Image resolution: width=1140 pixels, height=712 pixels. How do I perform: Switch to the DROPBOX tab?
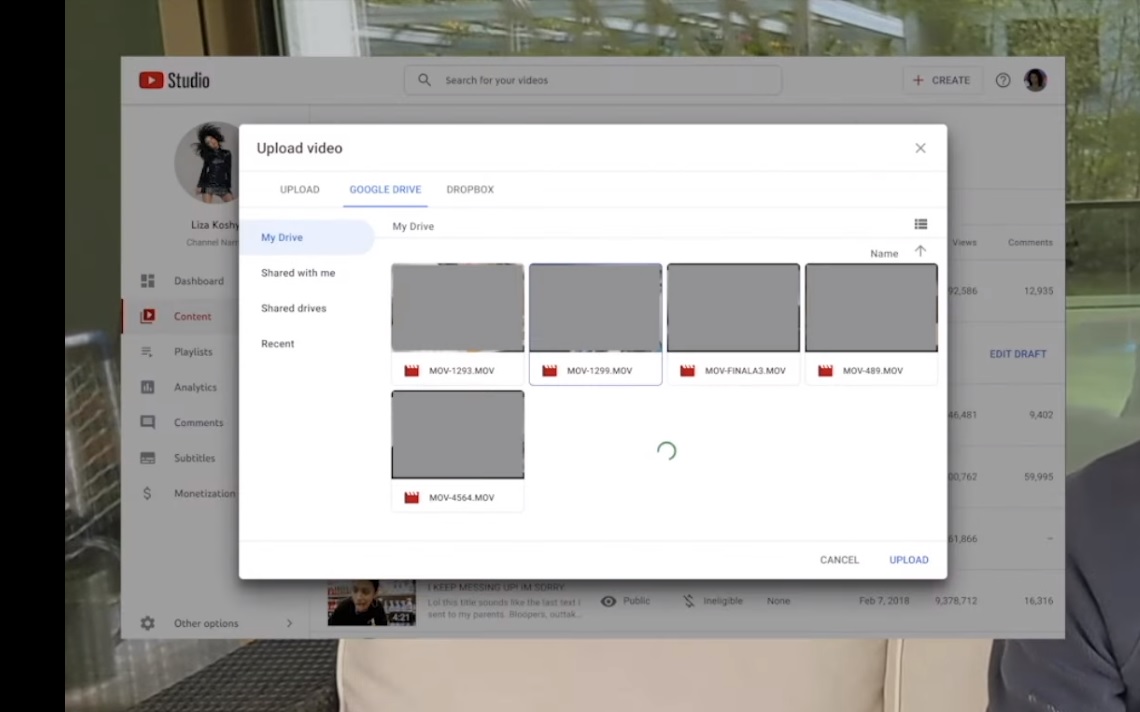[x=470, y=189]
